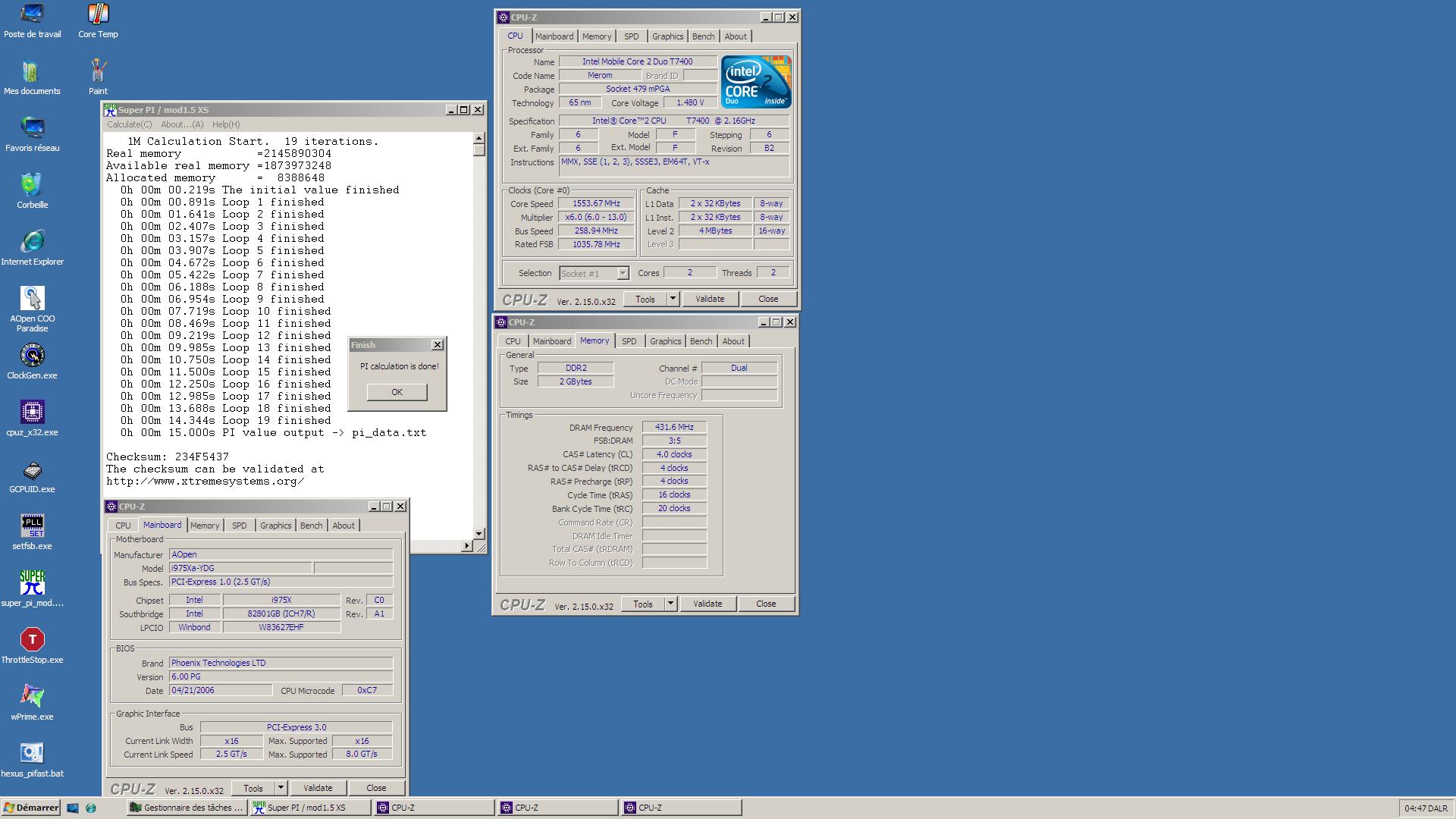Open the AOpen COO Paradise icon
This screenshot has width=1456, height=819.
click(32, 309)
